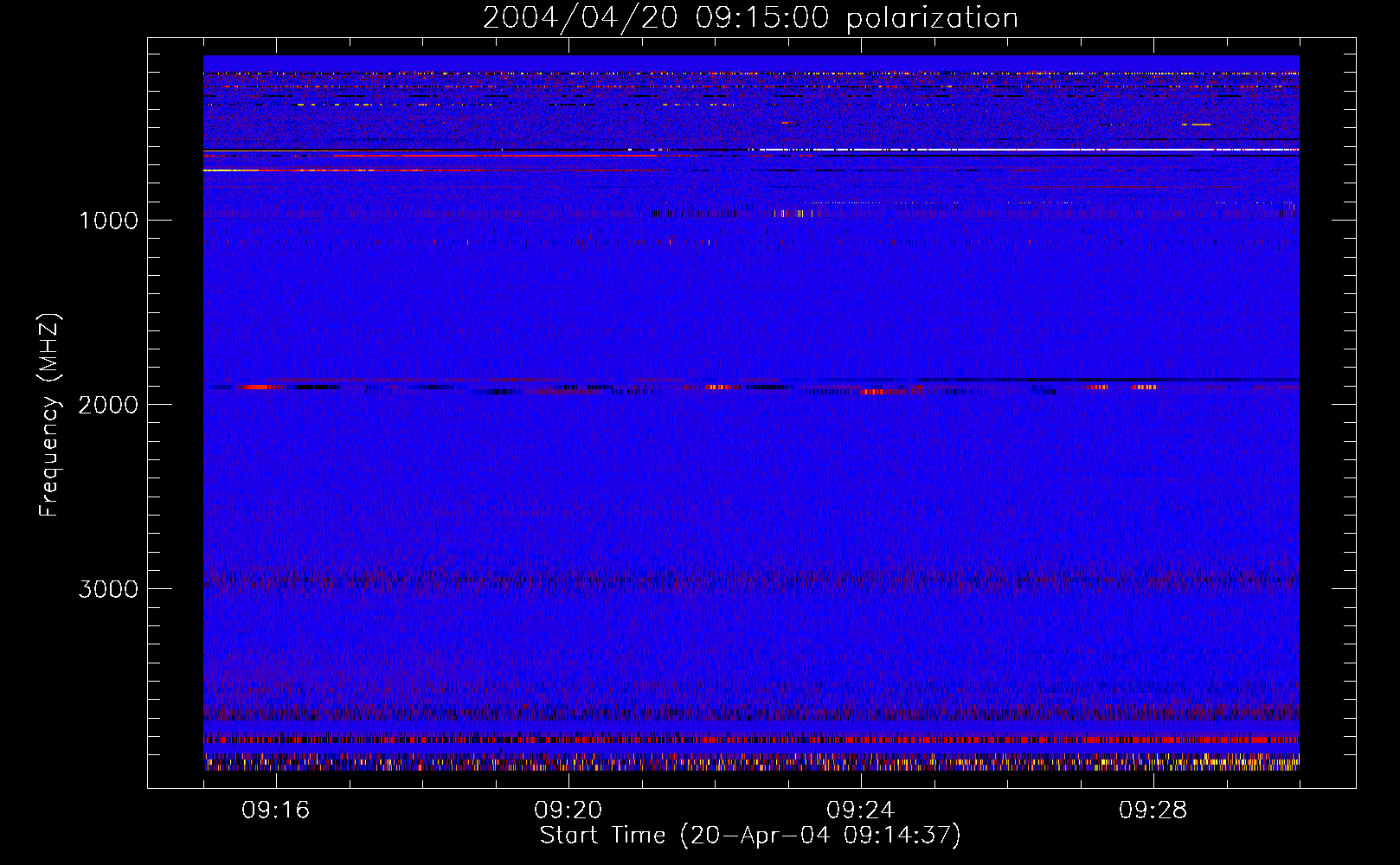The width and height of the screenshot is (1400, 865).
Task: Click the "1000" frequency tick label
Action: pyautogui.click(x=108, y=221)
